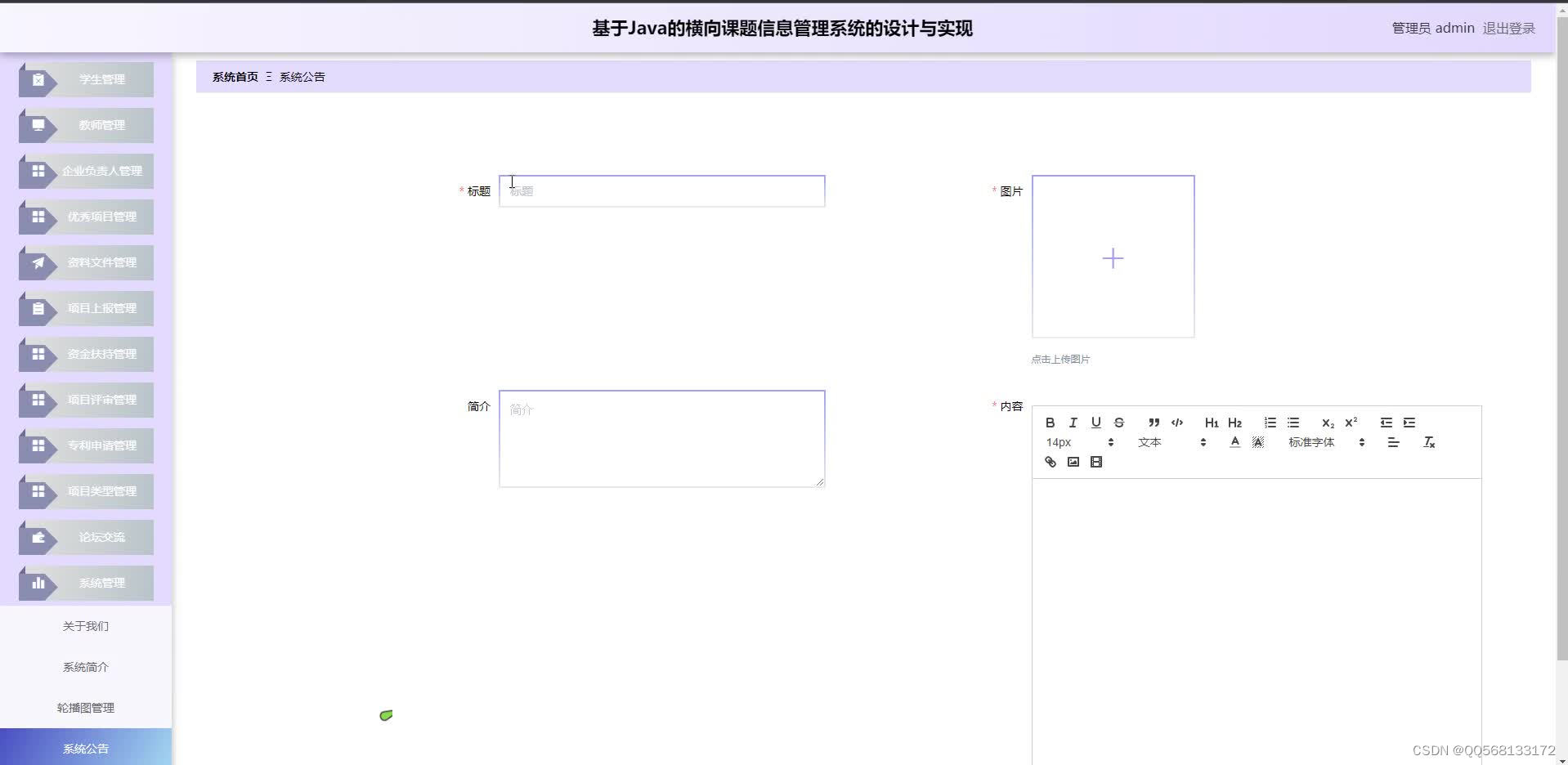Open 优秀项目管理 in the sidebar
Screen dimensions: 1568x765
(x=86, y=217)
